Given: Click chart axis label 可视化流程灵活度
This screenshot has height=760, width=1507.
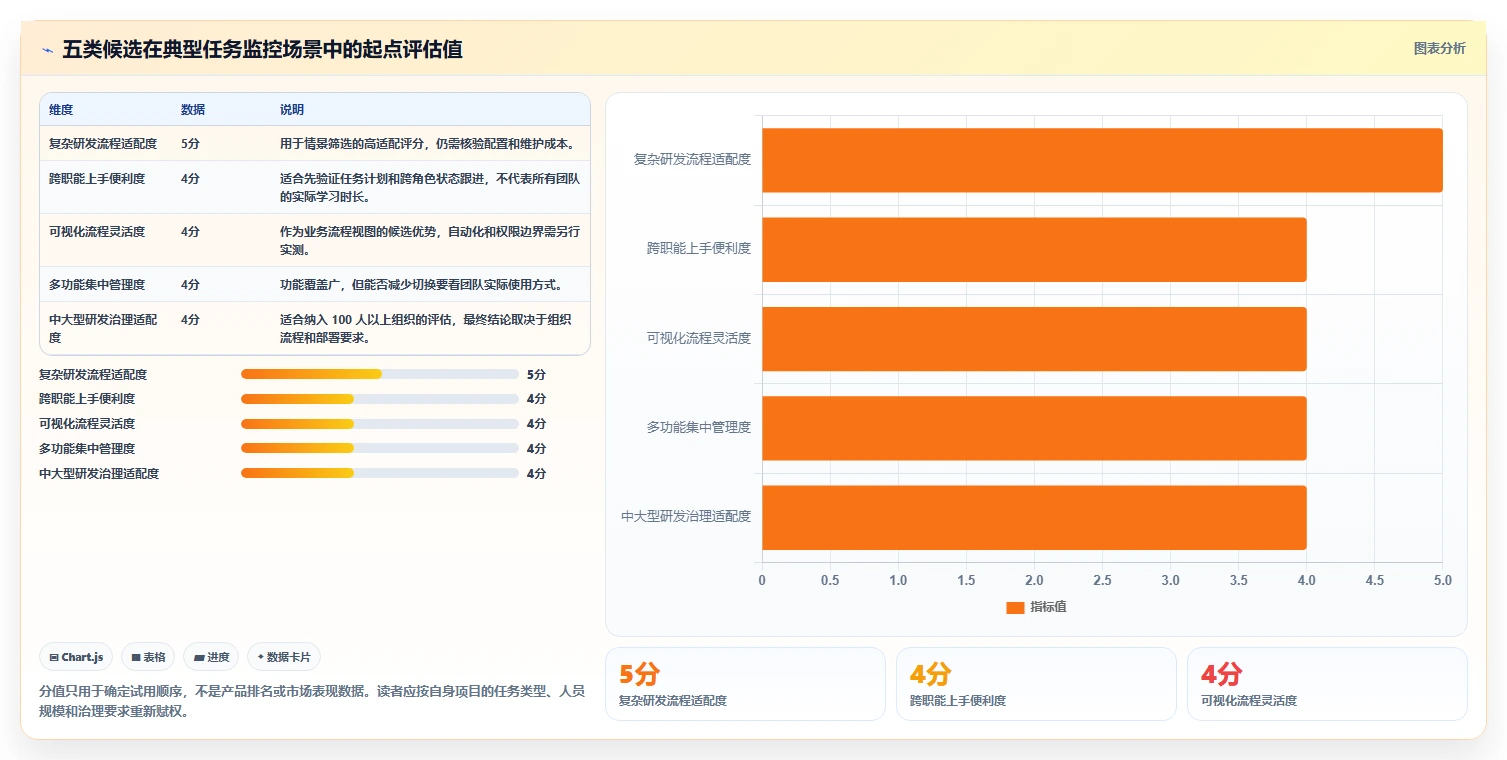Looking at the screenshot, I should (698, 338).
